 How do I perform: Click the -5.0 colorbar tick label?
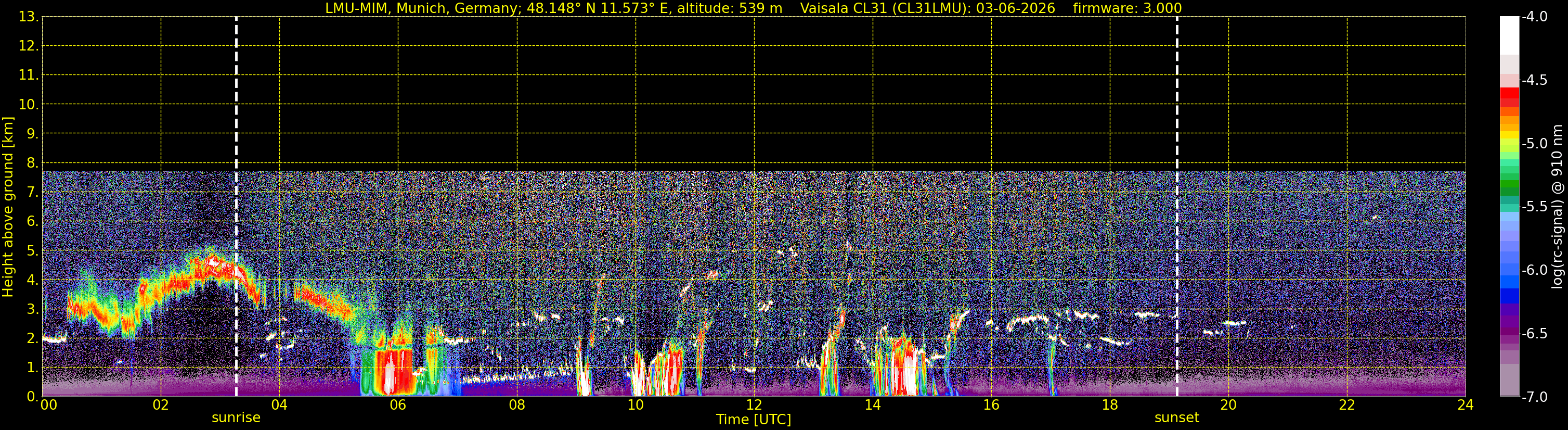[x=1534, y=143]
